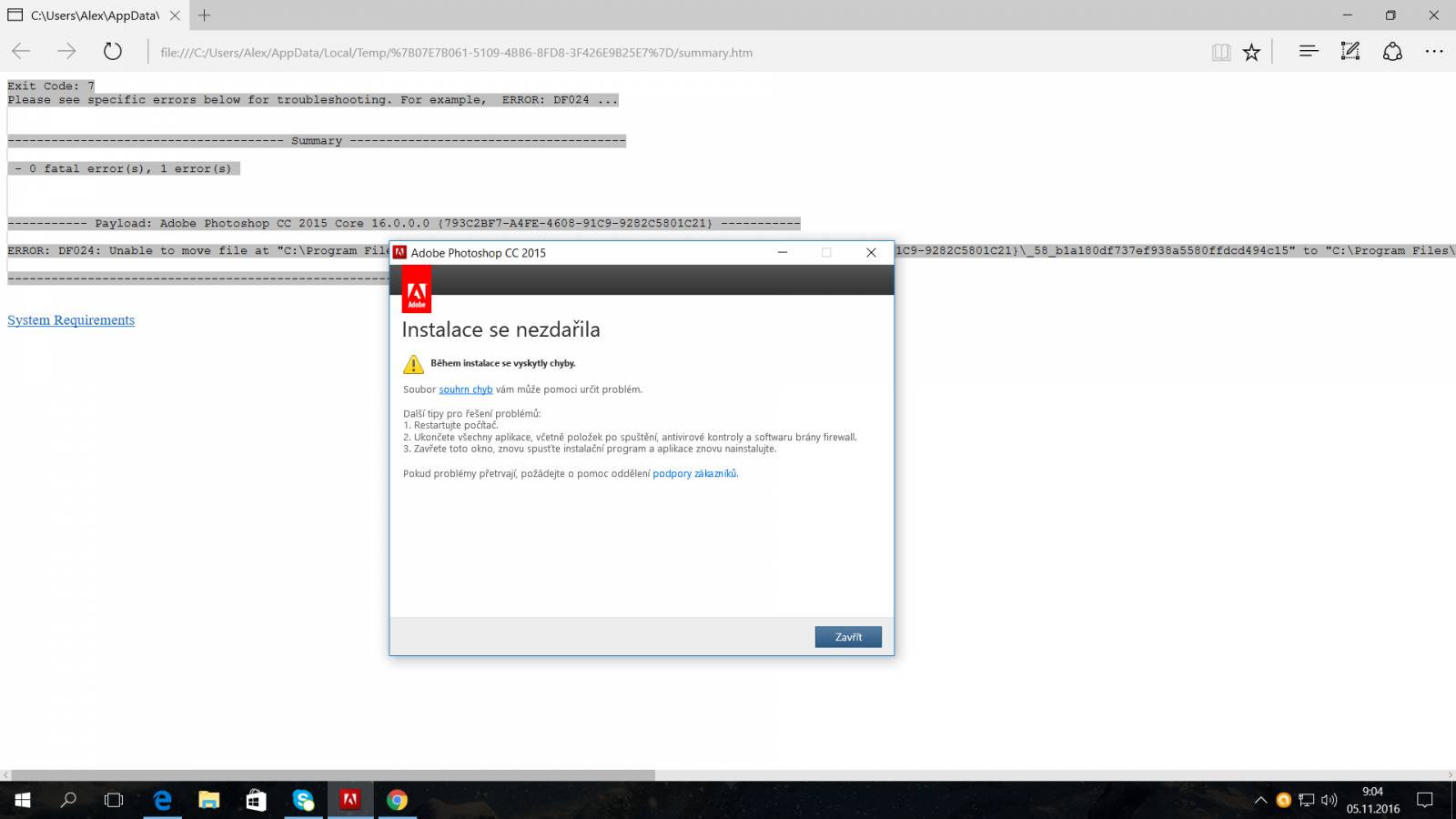Open Google Chrome from taskbar
Viewport: 1456px width, 819px height.
click(397, 800)
